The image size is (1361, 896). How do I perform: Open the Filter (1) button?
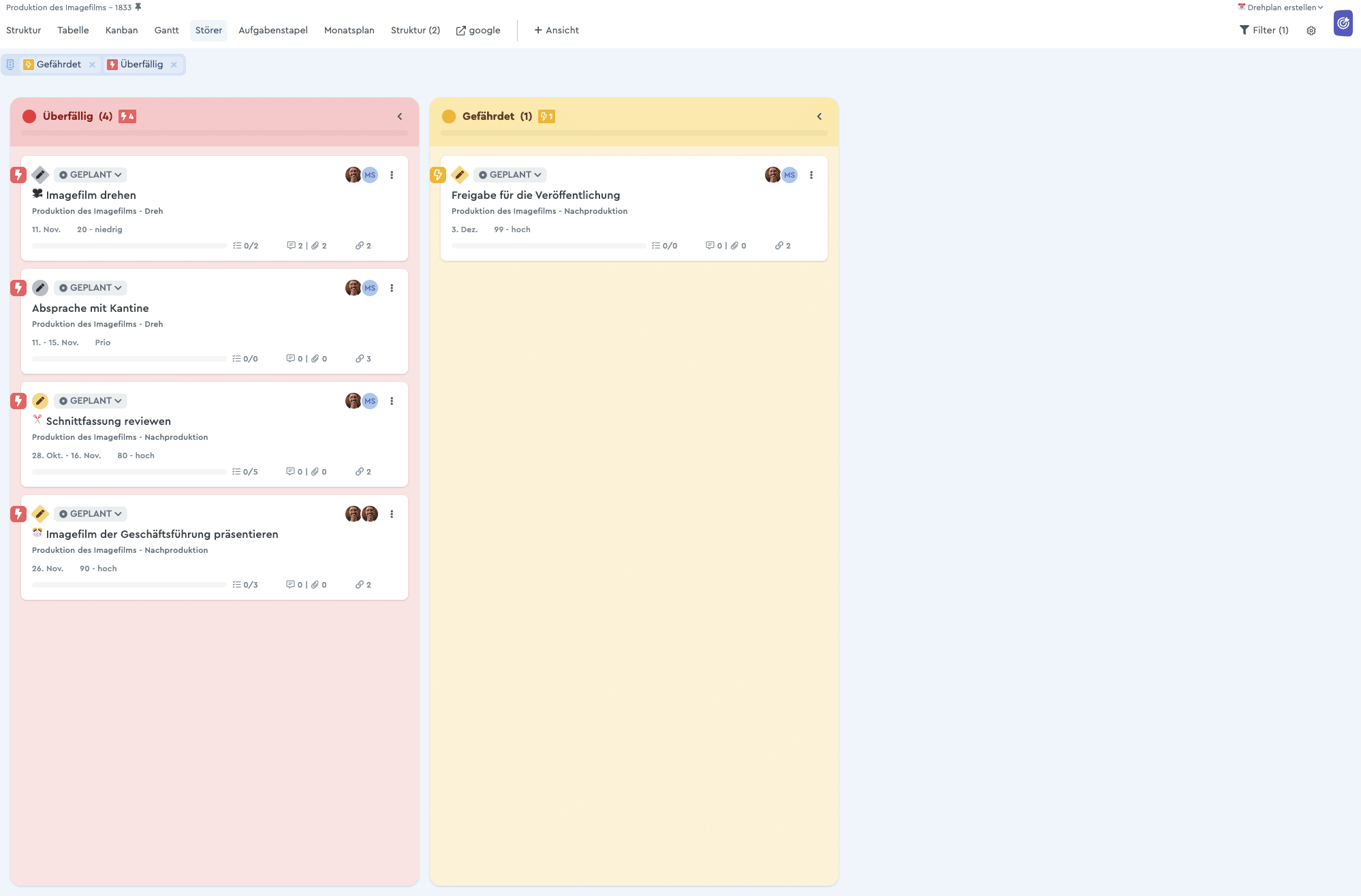tap(1264, 31)
